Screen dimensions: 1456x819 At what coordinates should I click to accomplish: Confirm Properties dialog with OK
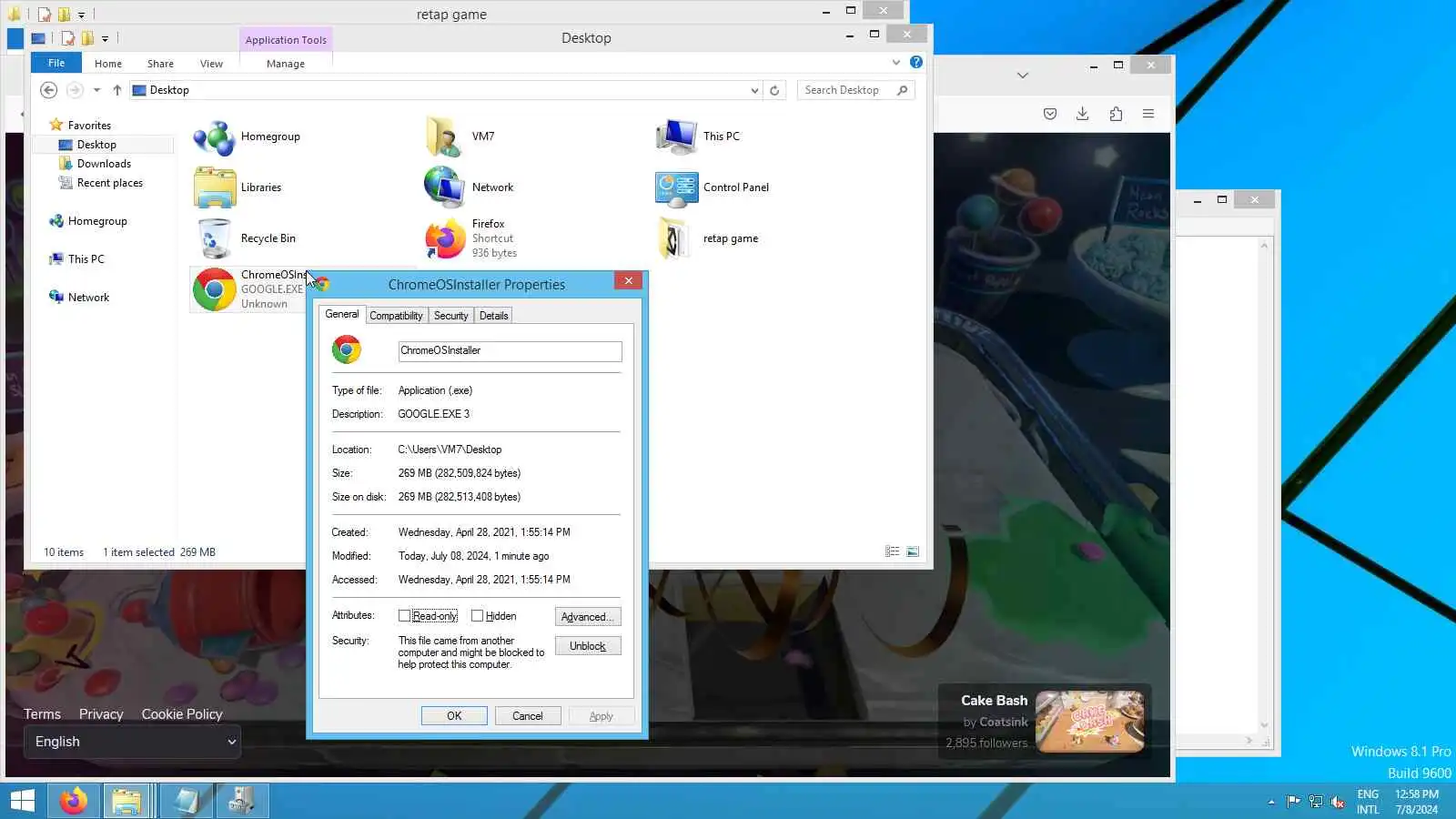454,716
